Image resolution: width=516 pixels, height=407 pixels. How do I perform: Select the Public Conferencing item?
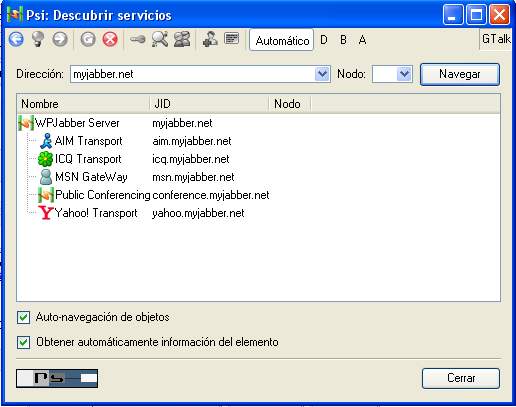pyautogui.click(x=103, y=195)
